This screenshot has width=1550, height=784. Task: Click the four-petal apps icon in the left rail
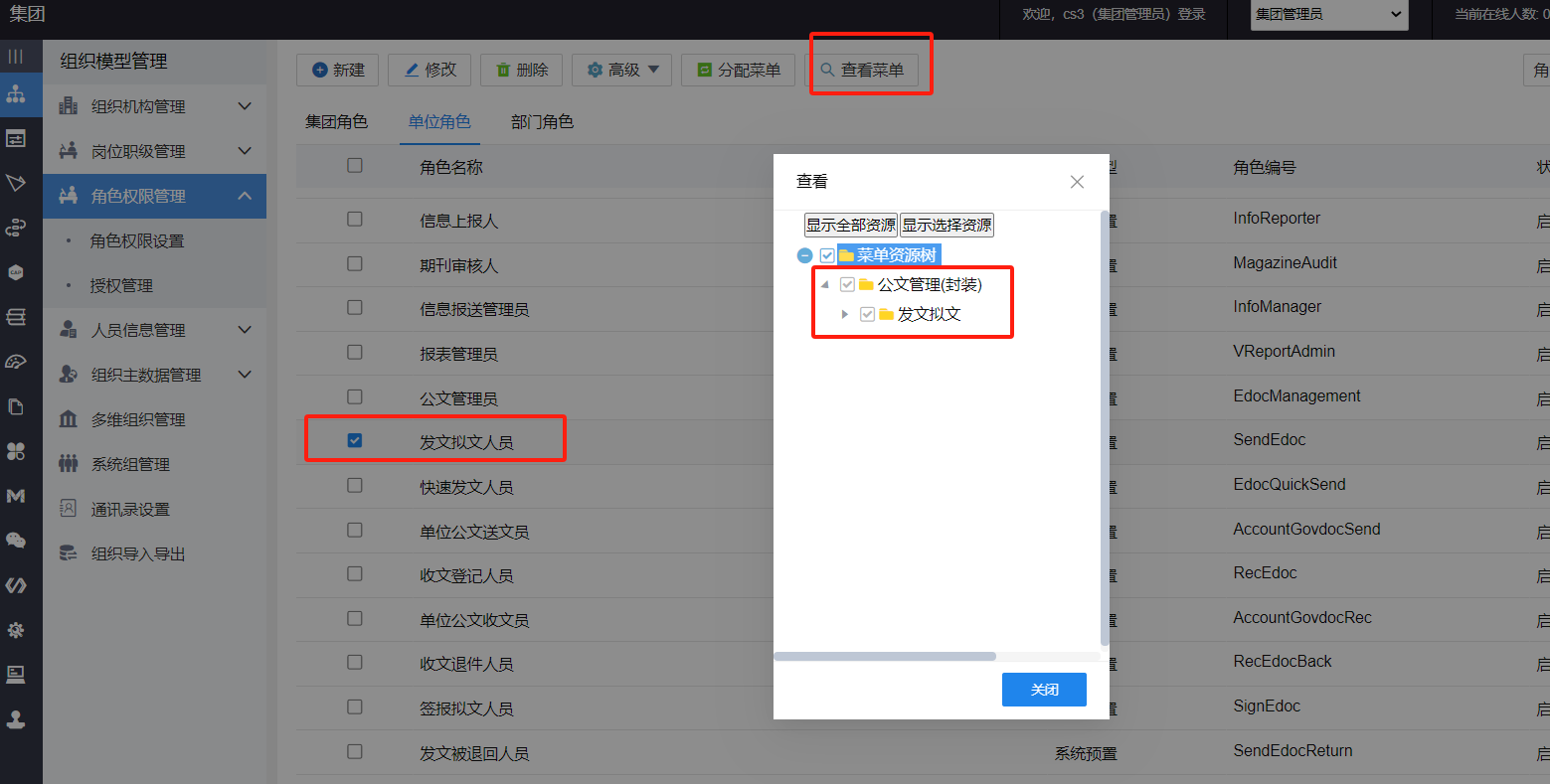[x=16, y=451]
